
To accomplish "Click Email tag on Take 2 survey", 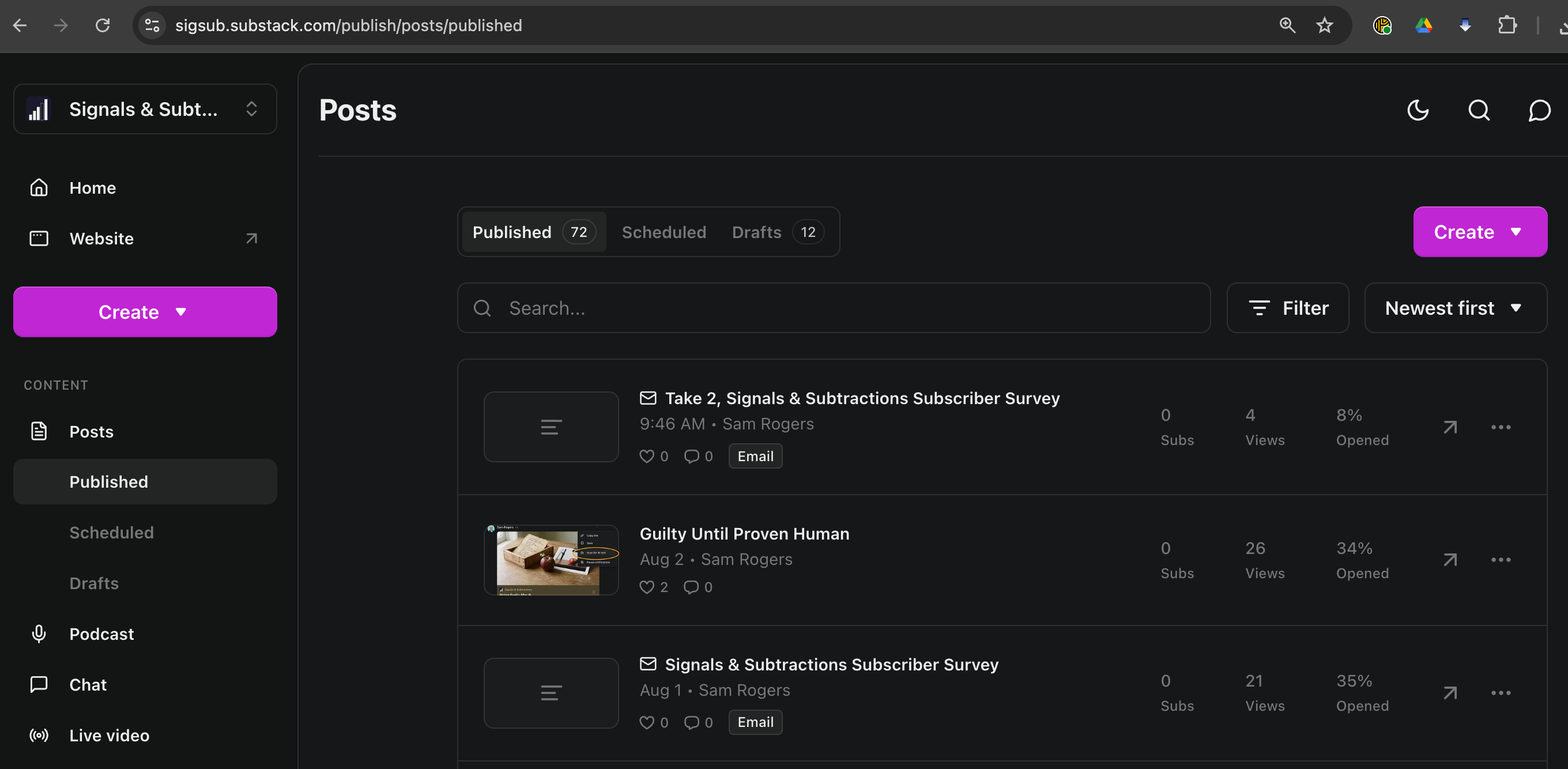I will pos(755,456).
